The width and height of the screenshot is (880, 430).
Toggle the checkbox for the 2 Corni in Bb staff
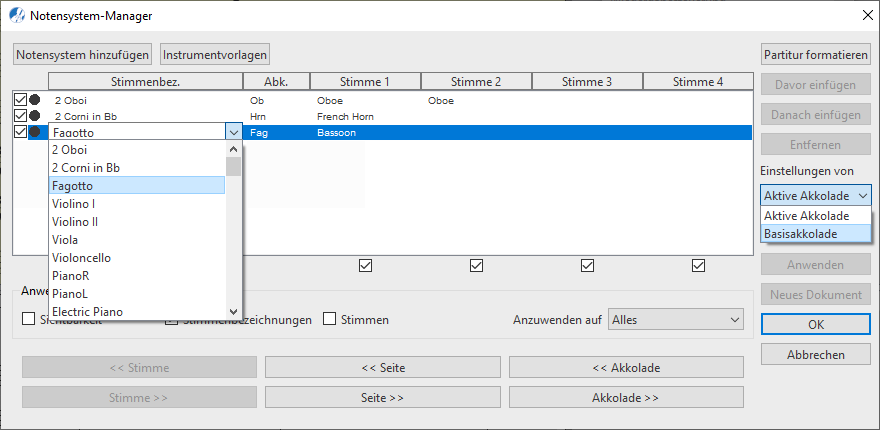[20, 116]
